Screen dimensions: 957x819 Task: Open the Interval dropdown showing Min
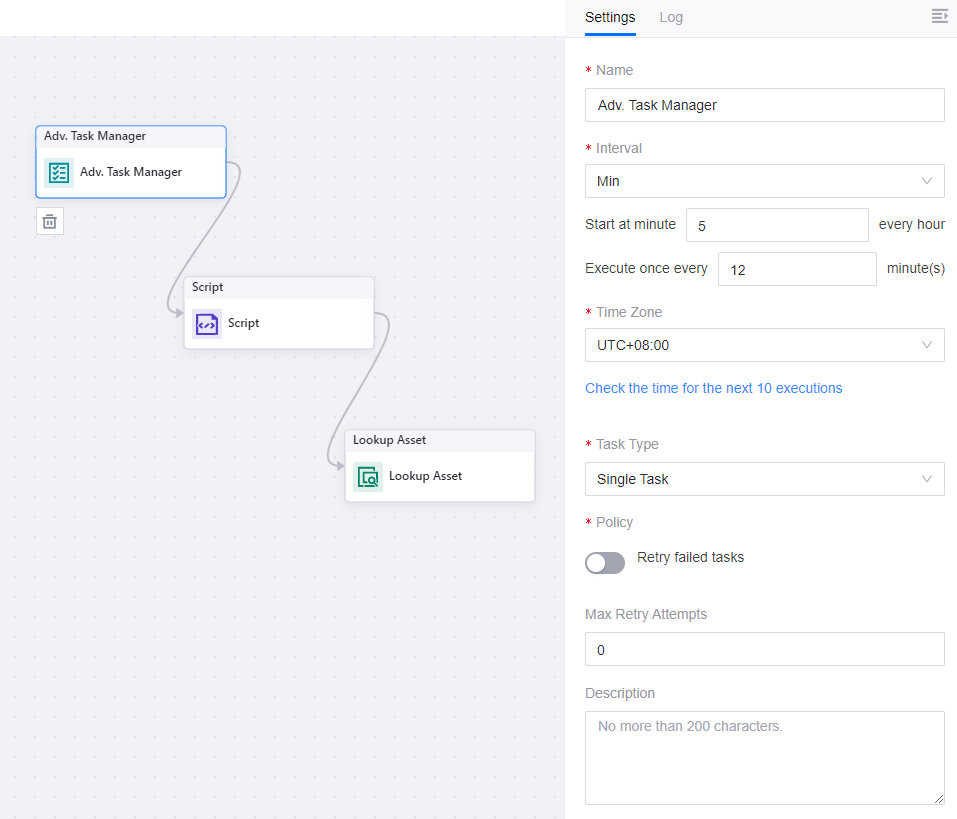[x=764, y=181]
